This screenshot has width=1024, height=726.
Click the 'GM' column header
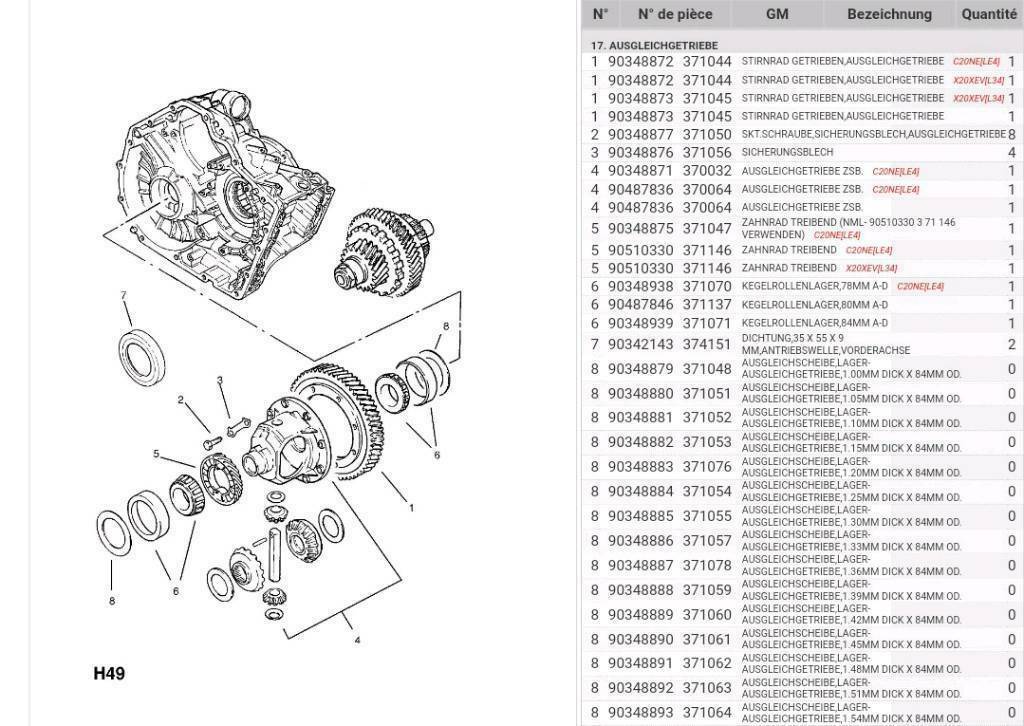tap(776, 14)
